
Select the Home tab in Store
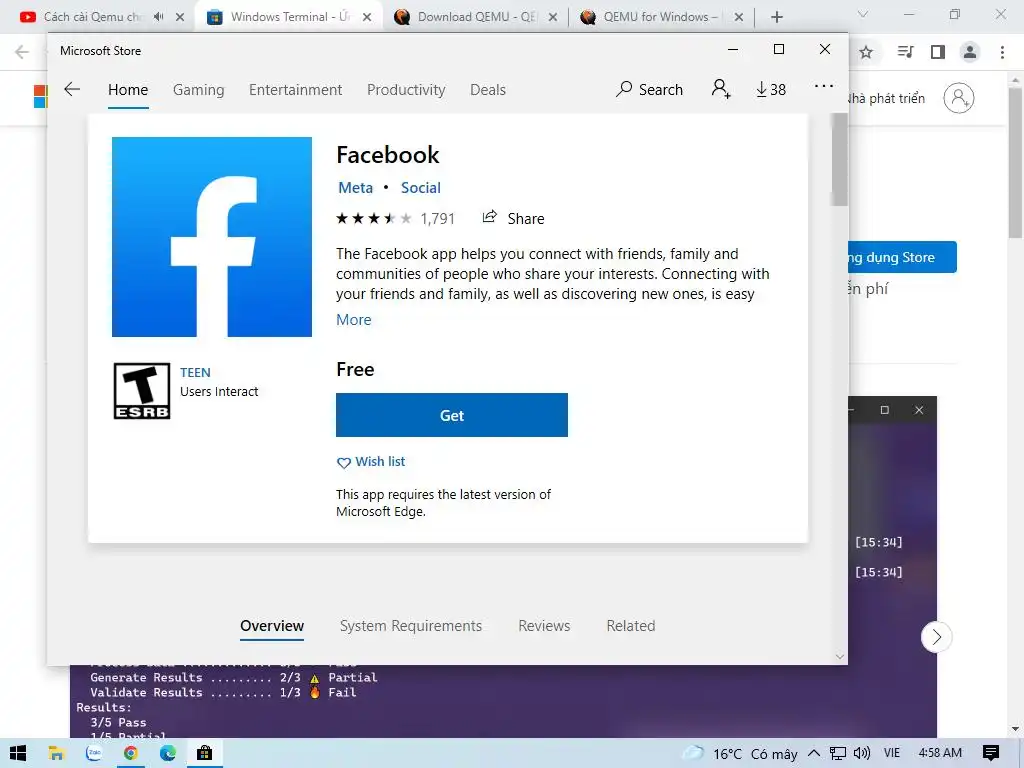pyautogui.click(x=128, y=90)
